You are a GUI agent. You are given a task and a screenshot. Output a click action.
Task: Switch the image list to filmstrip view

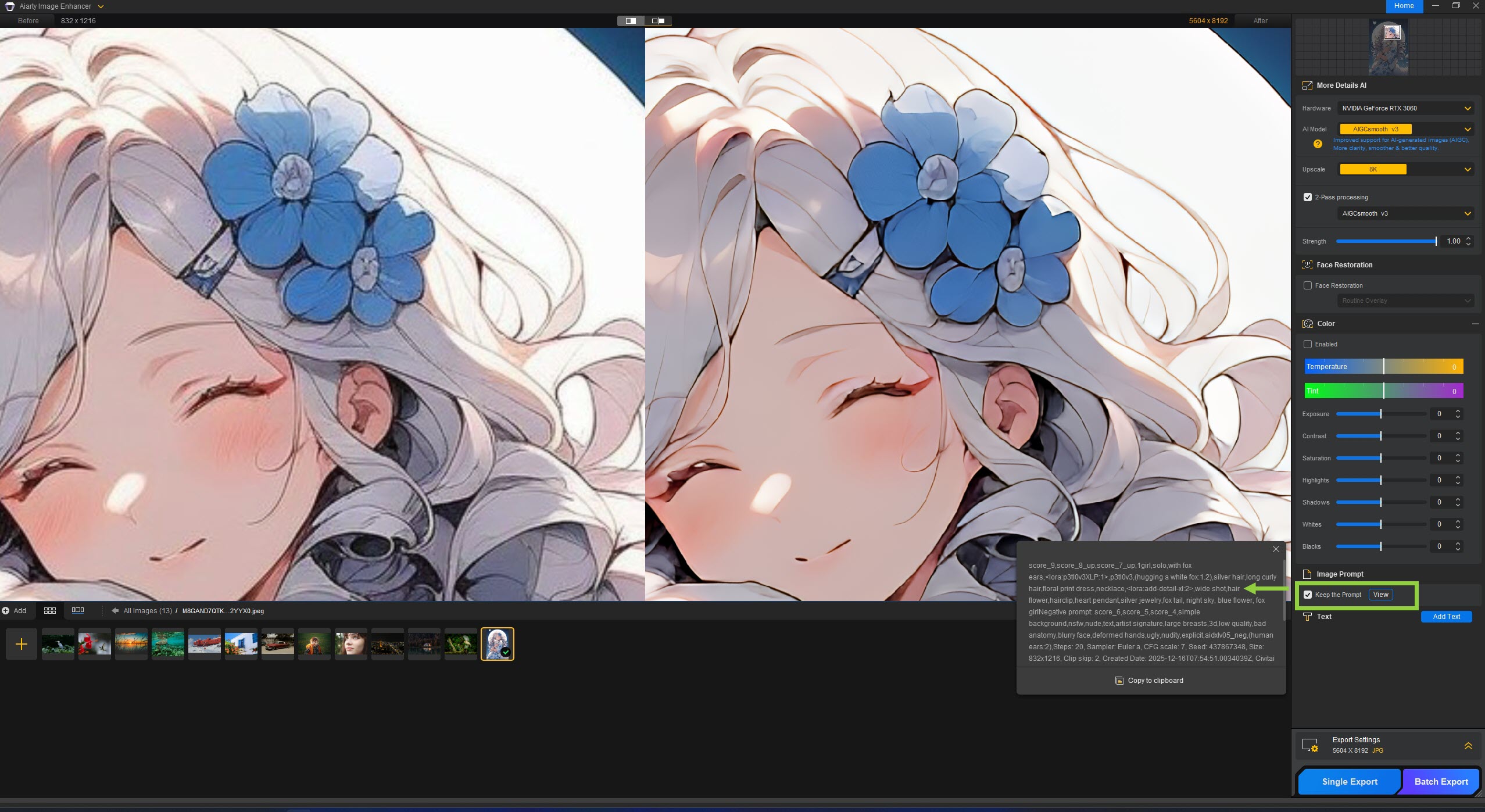tap(78, 610)
